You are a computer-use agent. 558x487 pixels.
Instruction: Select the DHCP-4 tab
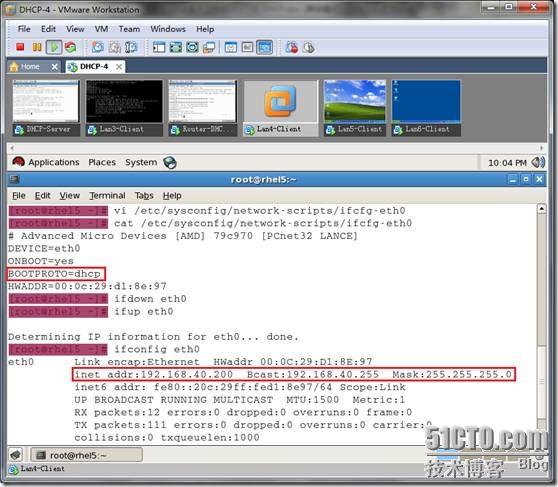[x=94, y=67]
